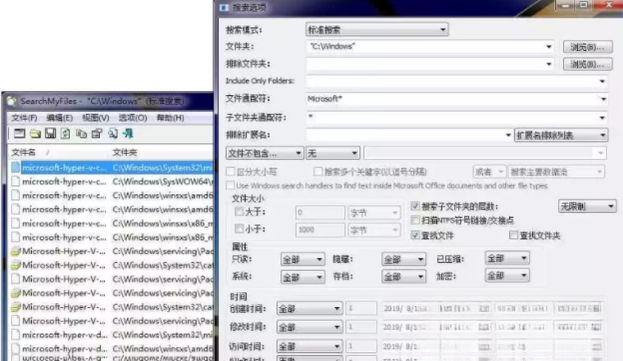Tick the 搜索多个关键字 checkbox
Screen dimensions: 623x361
317,172
